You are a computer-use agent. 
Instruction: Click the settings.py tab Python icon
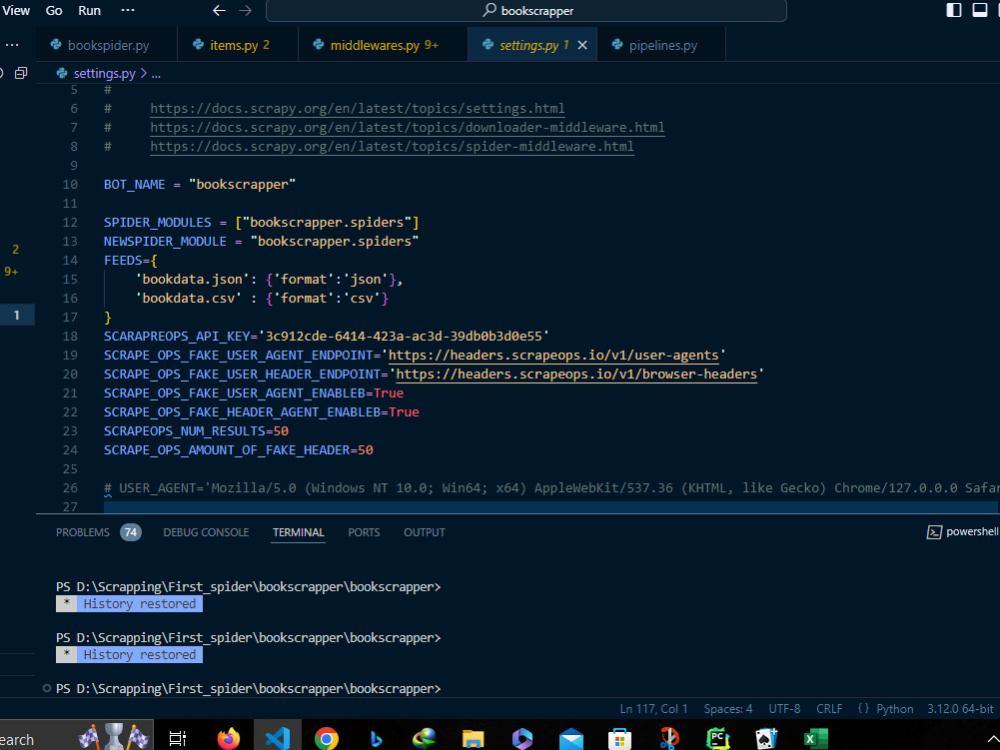point(488,45)
